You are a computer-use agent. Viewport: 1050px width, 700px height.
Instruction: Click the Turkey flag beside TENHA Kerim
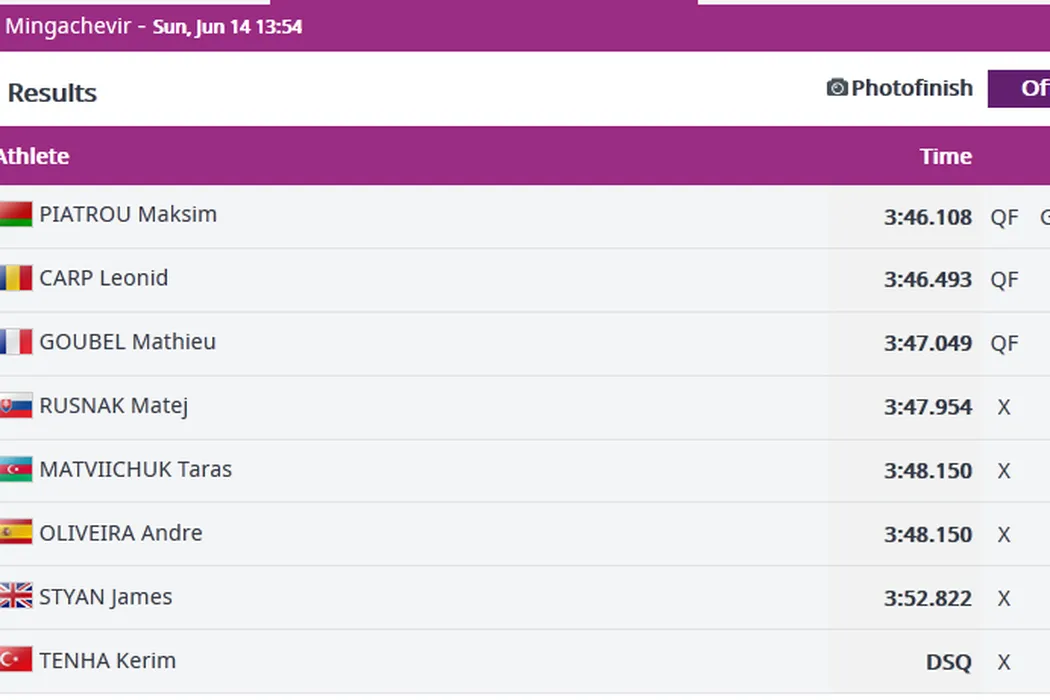click(15, 661)
